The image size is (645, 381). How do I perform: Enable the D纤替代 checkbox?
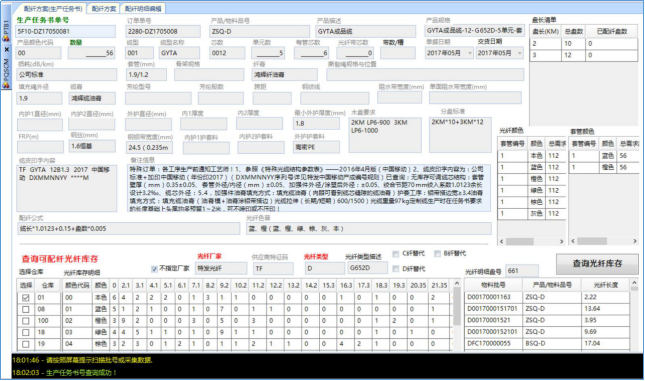tap(396, 269)
